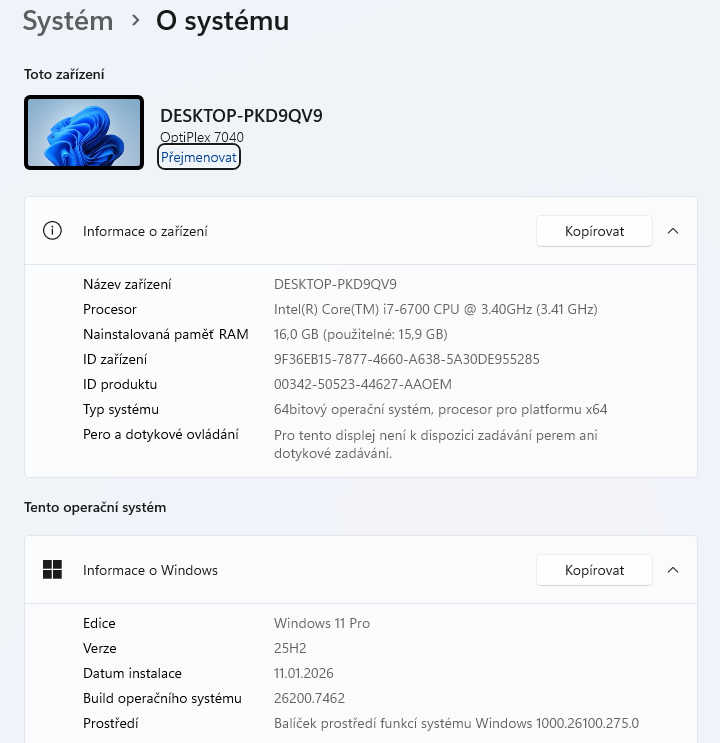Select the Balíček prostředí funkcí value
Image resolution: width=720 pixels, height=743 pixels.
click(456, 724)
